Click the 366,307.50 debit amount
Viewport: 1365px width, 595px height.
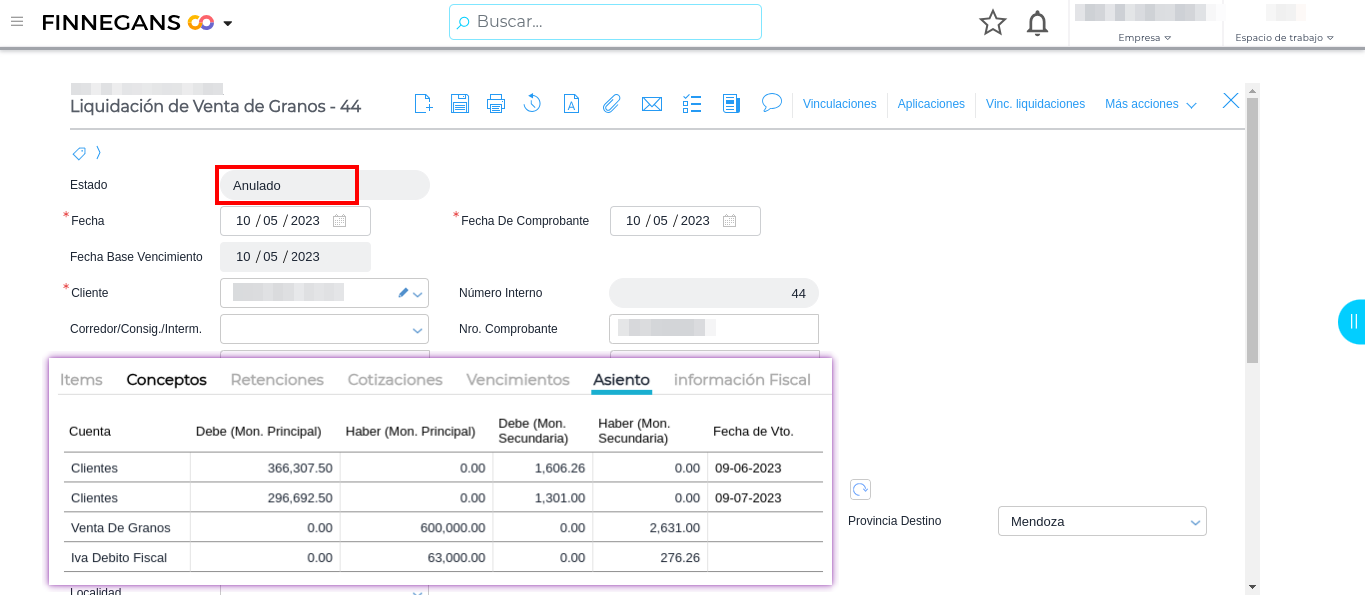300,468
